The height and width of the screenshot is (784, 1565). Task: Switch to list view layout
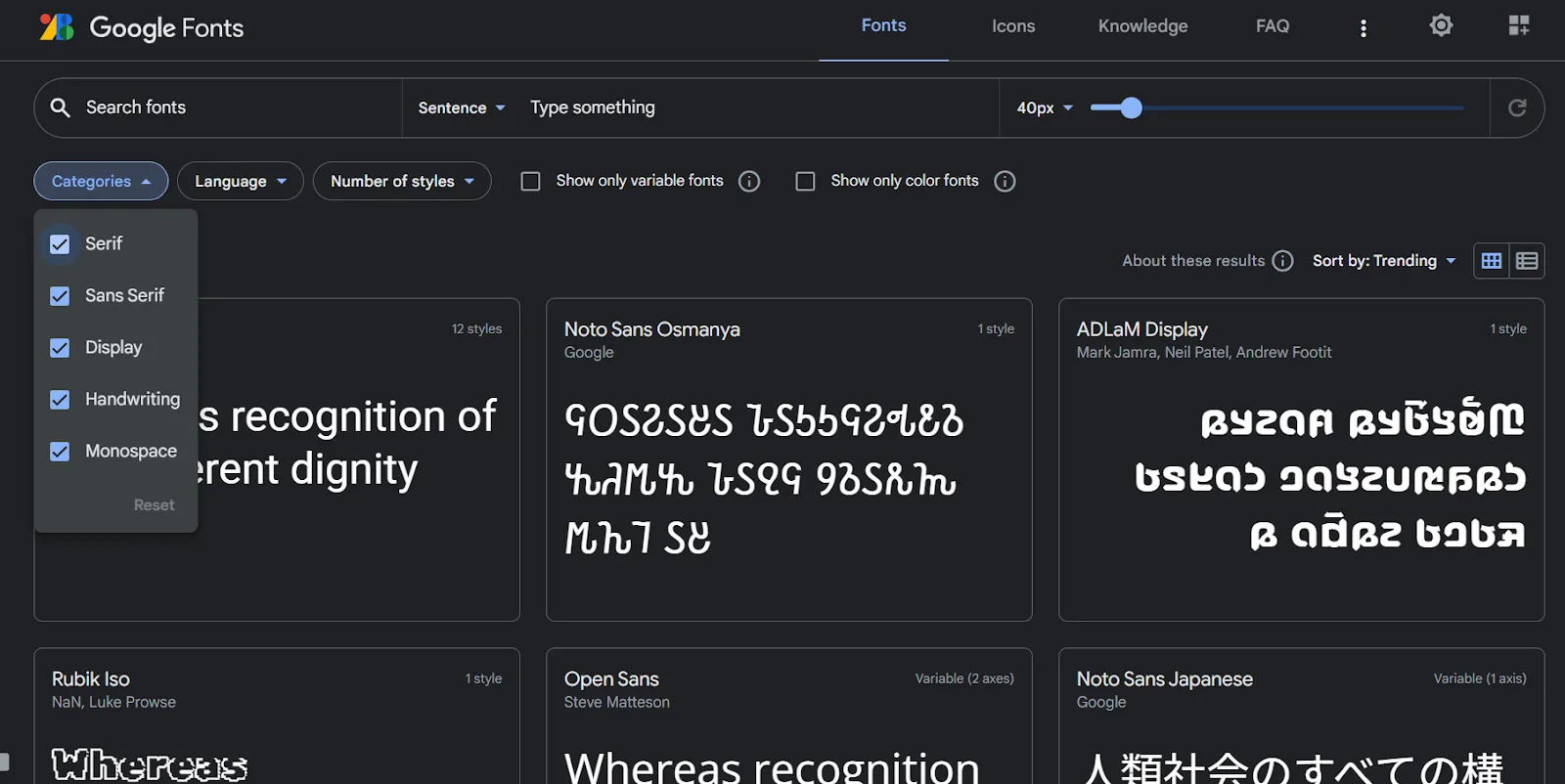coord(1527,261)
